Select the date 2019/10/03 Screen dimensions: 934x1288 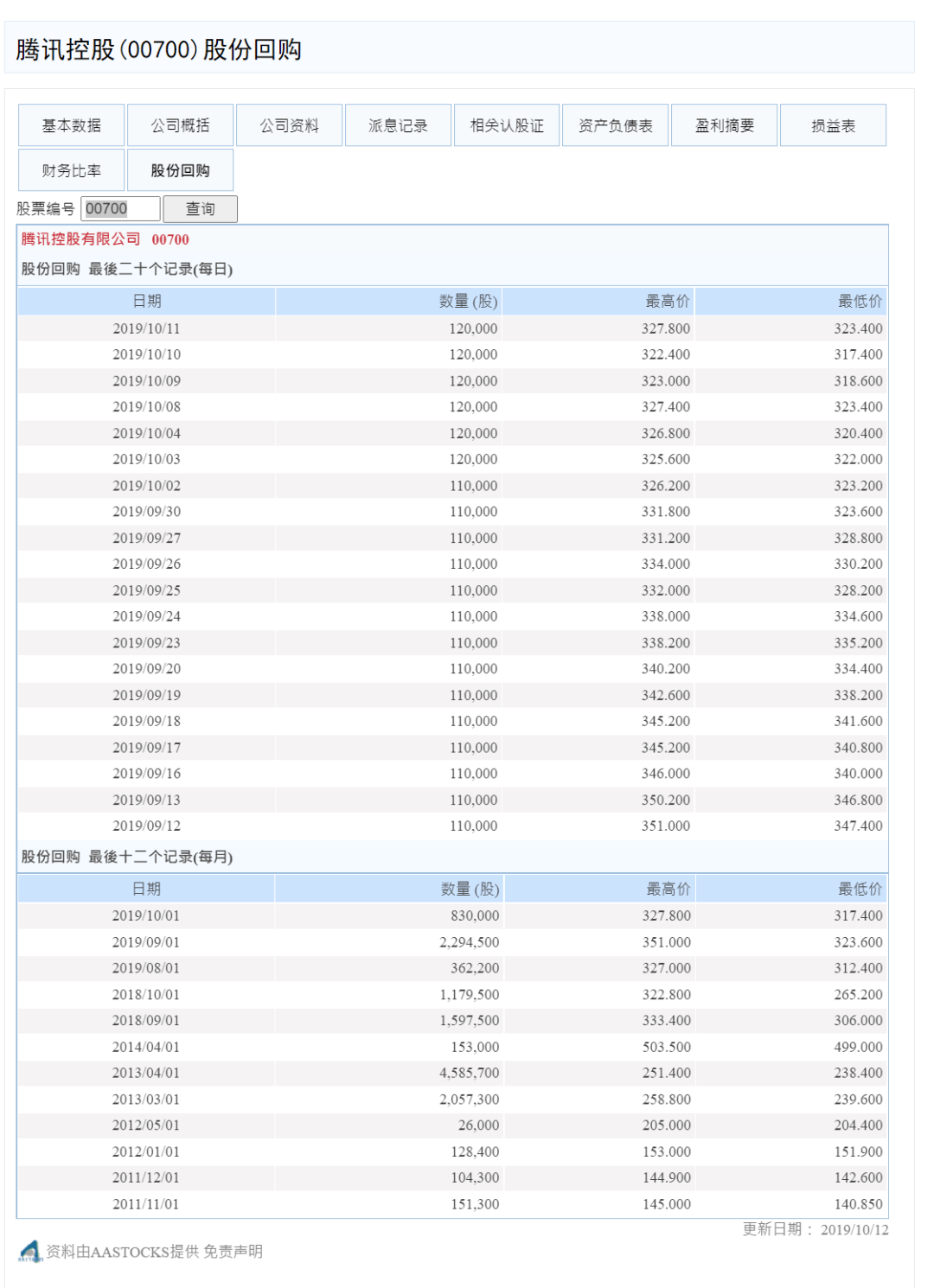147,459
